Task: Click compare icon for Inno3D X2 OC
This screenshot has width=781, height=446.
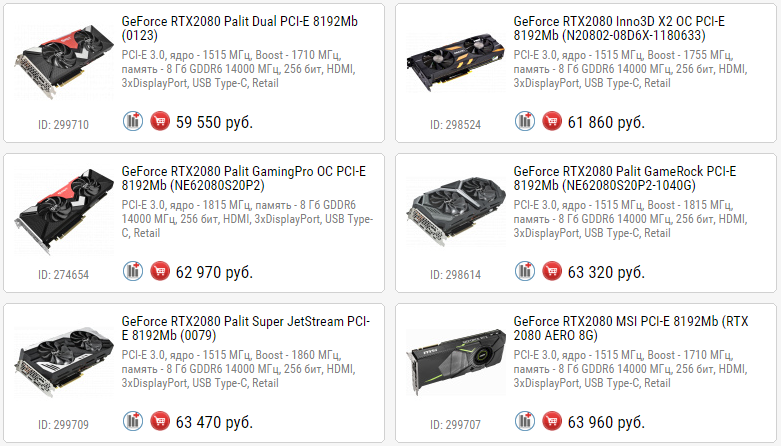Action: pyautogui.click(x=525, y=122)
